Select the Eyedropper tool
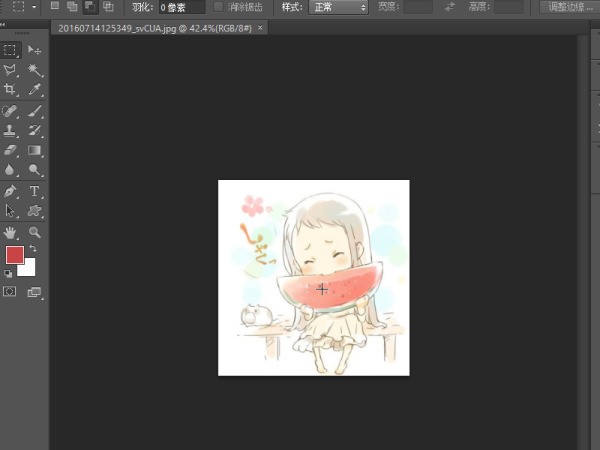Image resolution: width=600 pixels, height=450 pixels. pyautogui.click(x=35, y=90)
